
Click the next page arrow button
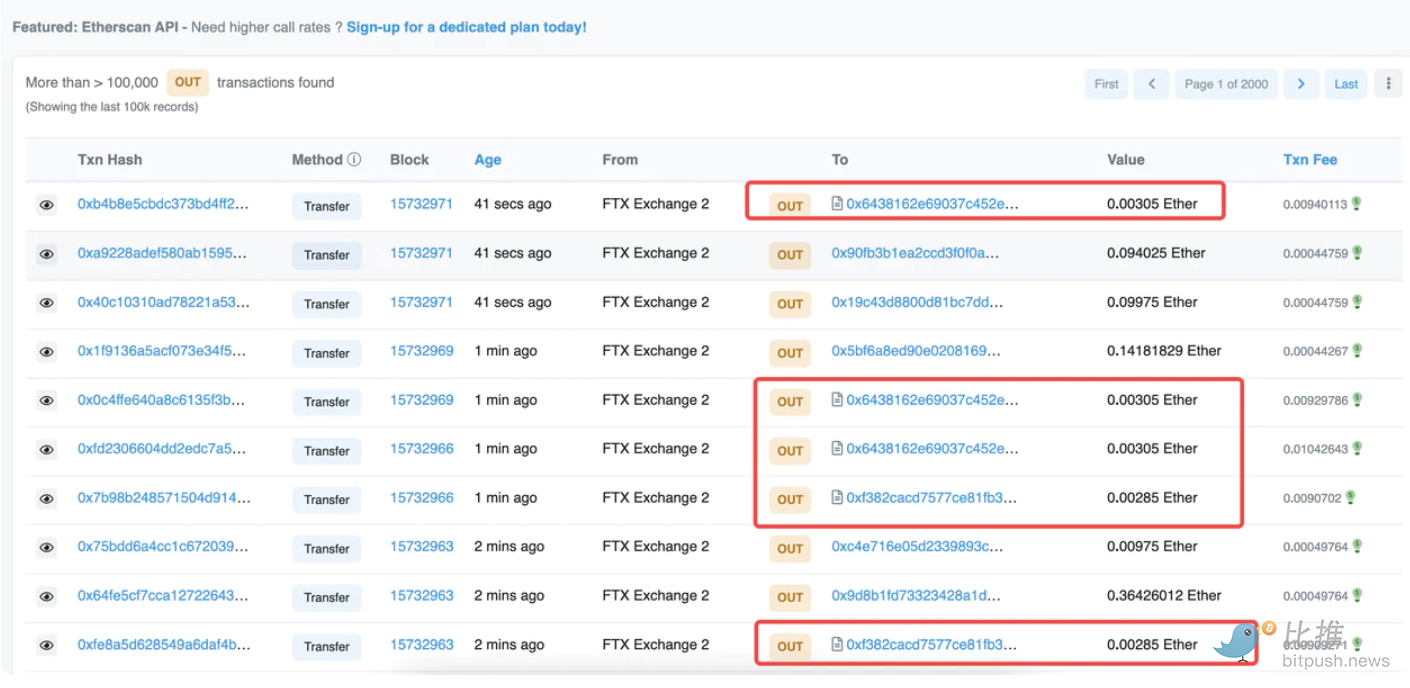[1301, 84]
